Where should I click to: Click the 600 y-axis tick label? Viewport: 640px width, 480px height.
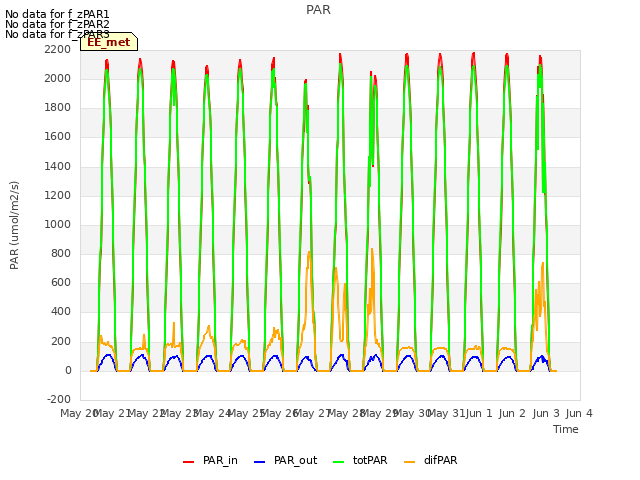(x=61, y=283)
